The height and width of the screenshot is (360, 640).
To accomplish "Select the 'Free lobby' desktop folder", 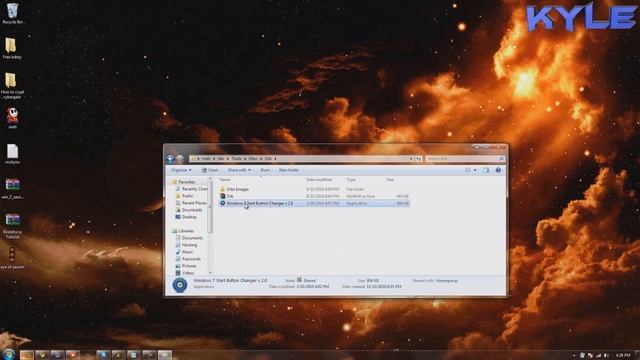I will coord(11,48).
